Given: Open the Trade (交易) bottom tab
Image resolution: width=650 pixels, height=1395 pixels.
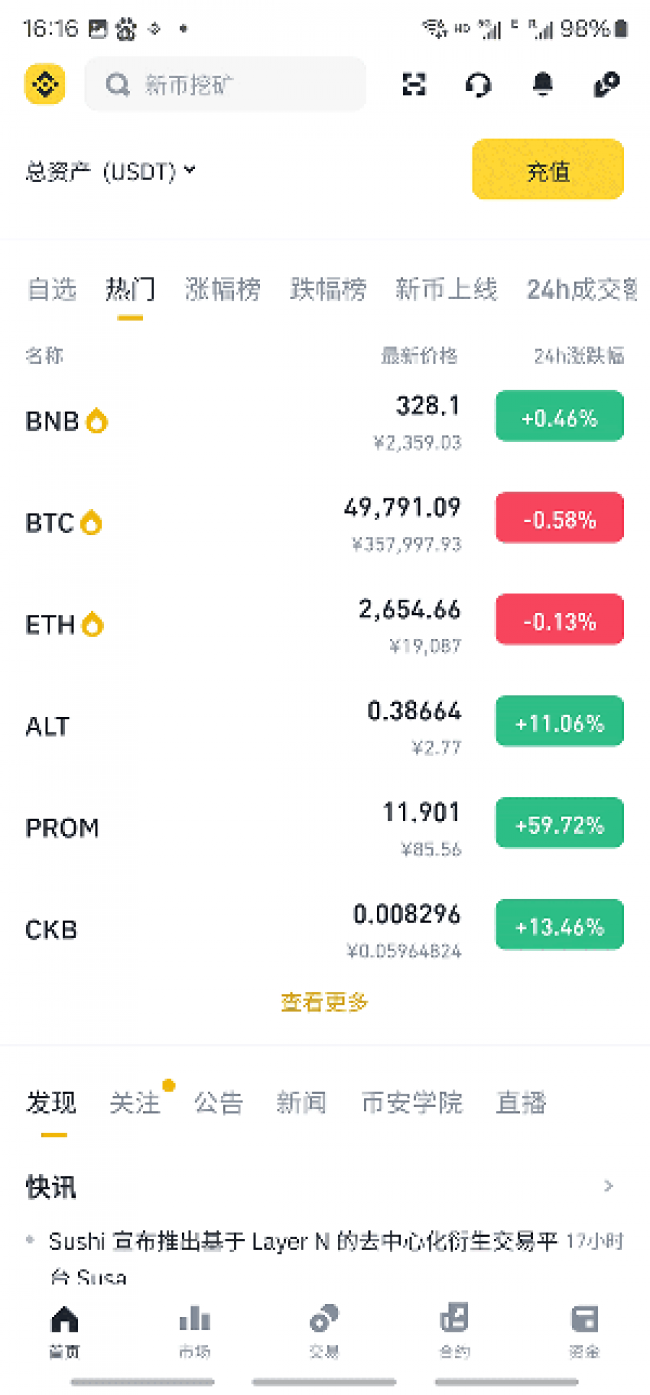Looking at the screenshot, I should (x=324, y=1331).
